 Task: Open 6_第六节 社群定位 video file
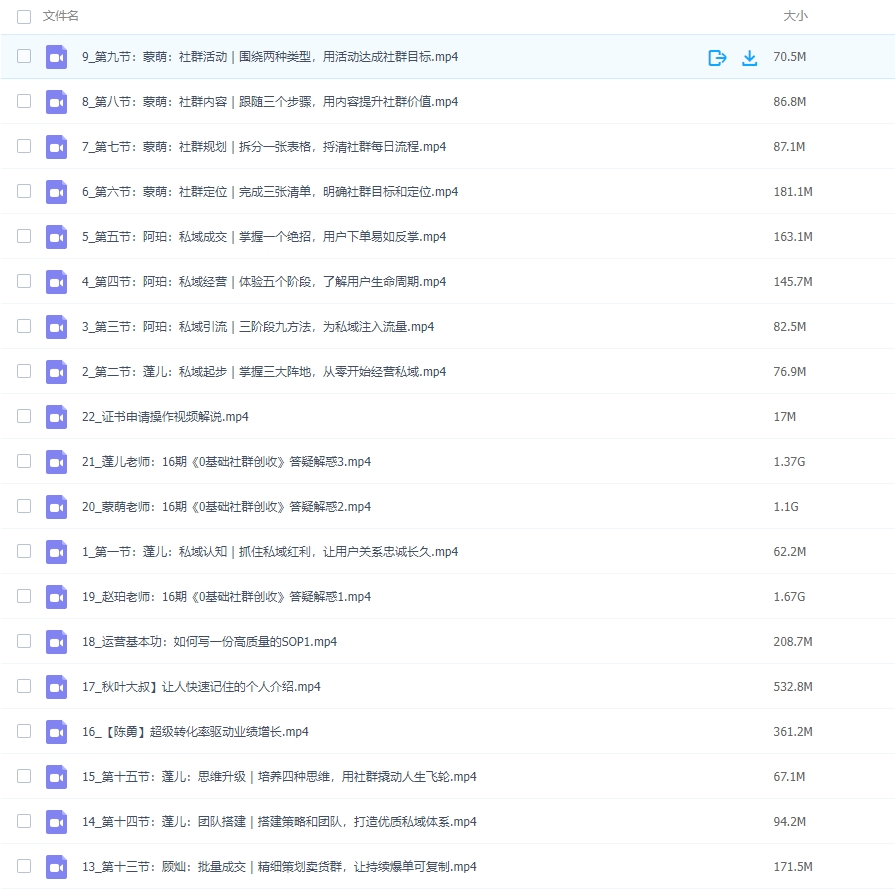click(269, 192)
